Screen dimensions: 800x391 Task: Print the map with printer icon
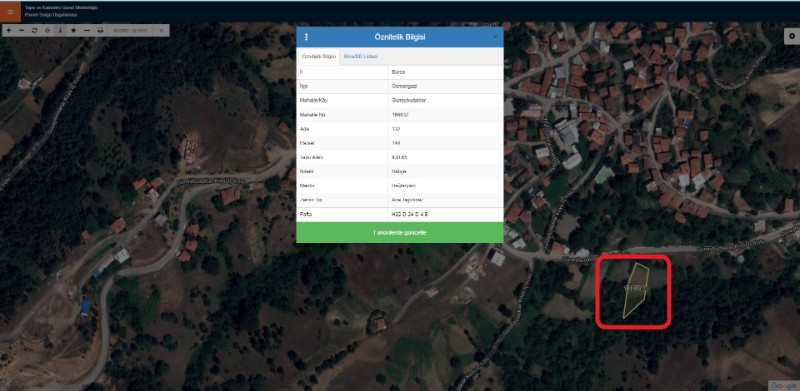(x=101, y=31)
